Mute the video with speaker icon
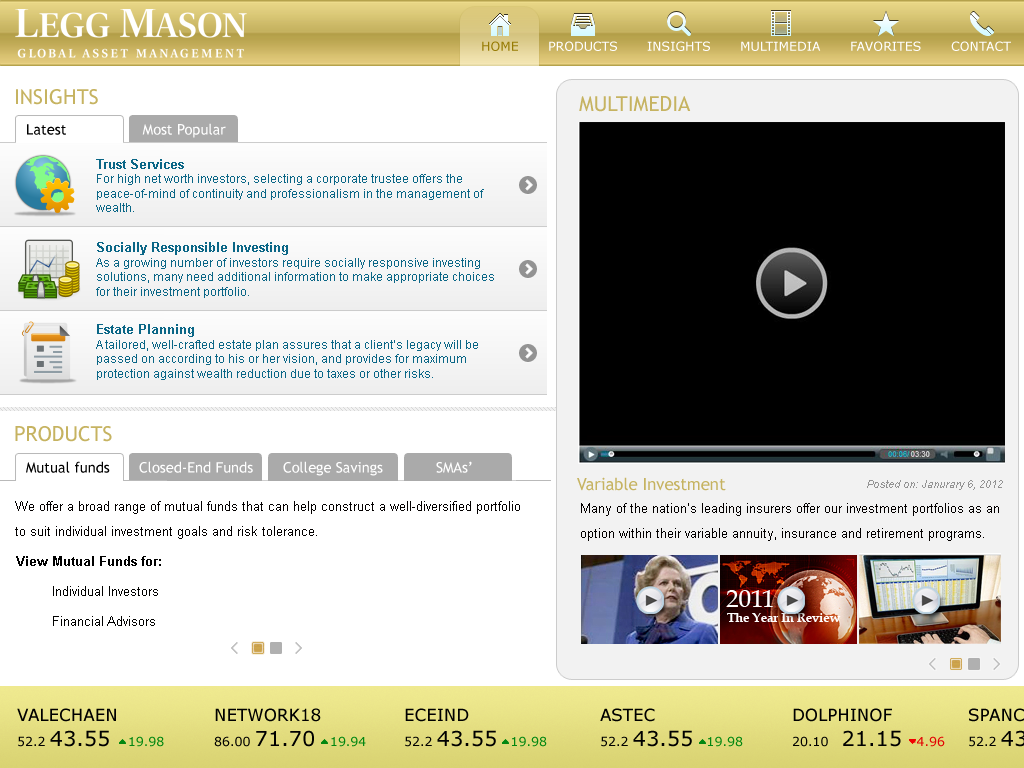 point(945,454)
